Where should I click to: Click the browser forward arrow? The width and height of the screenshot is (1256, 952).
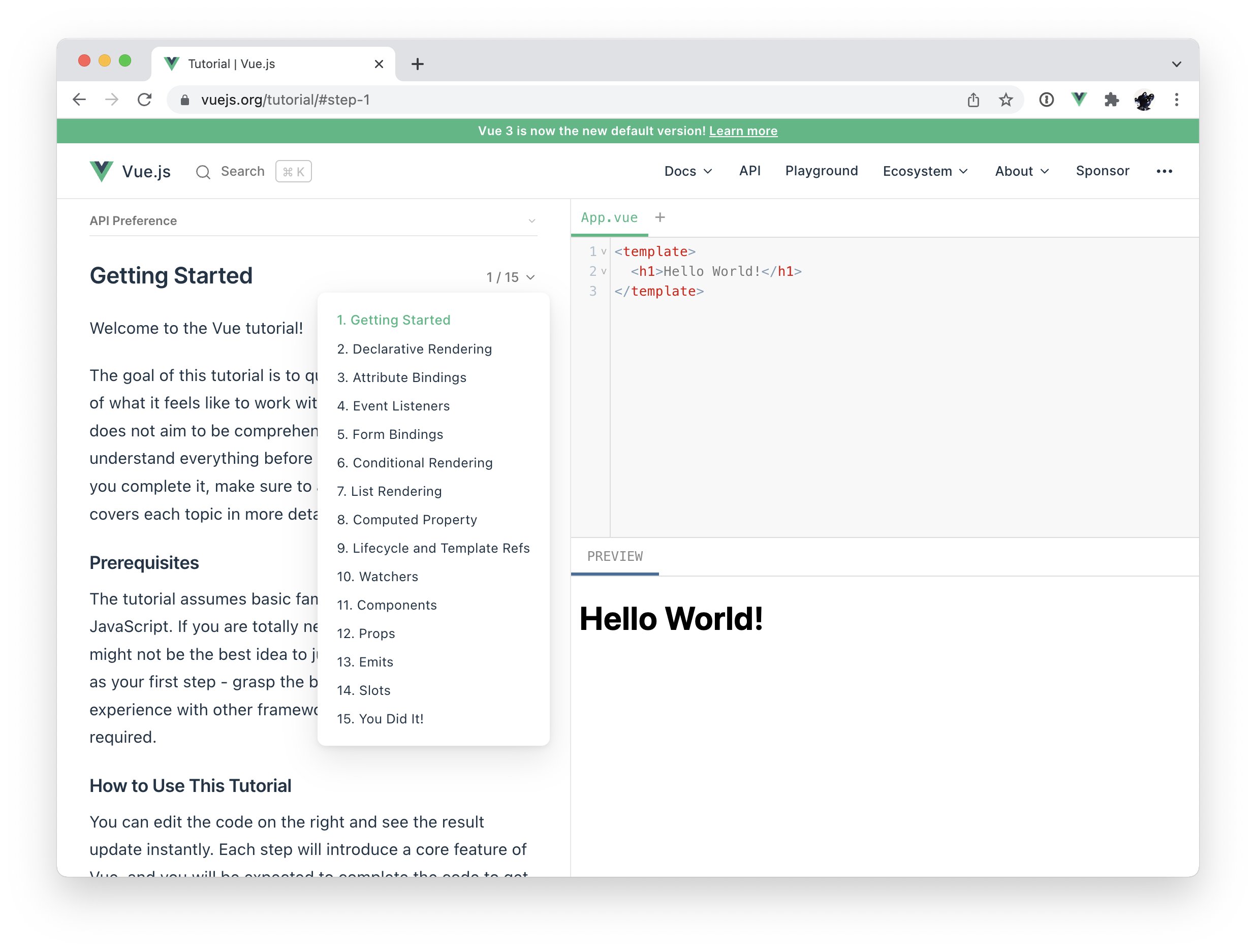pos(112,100)
